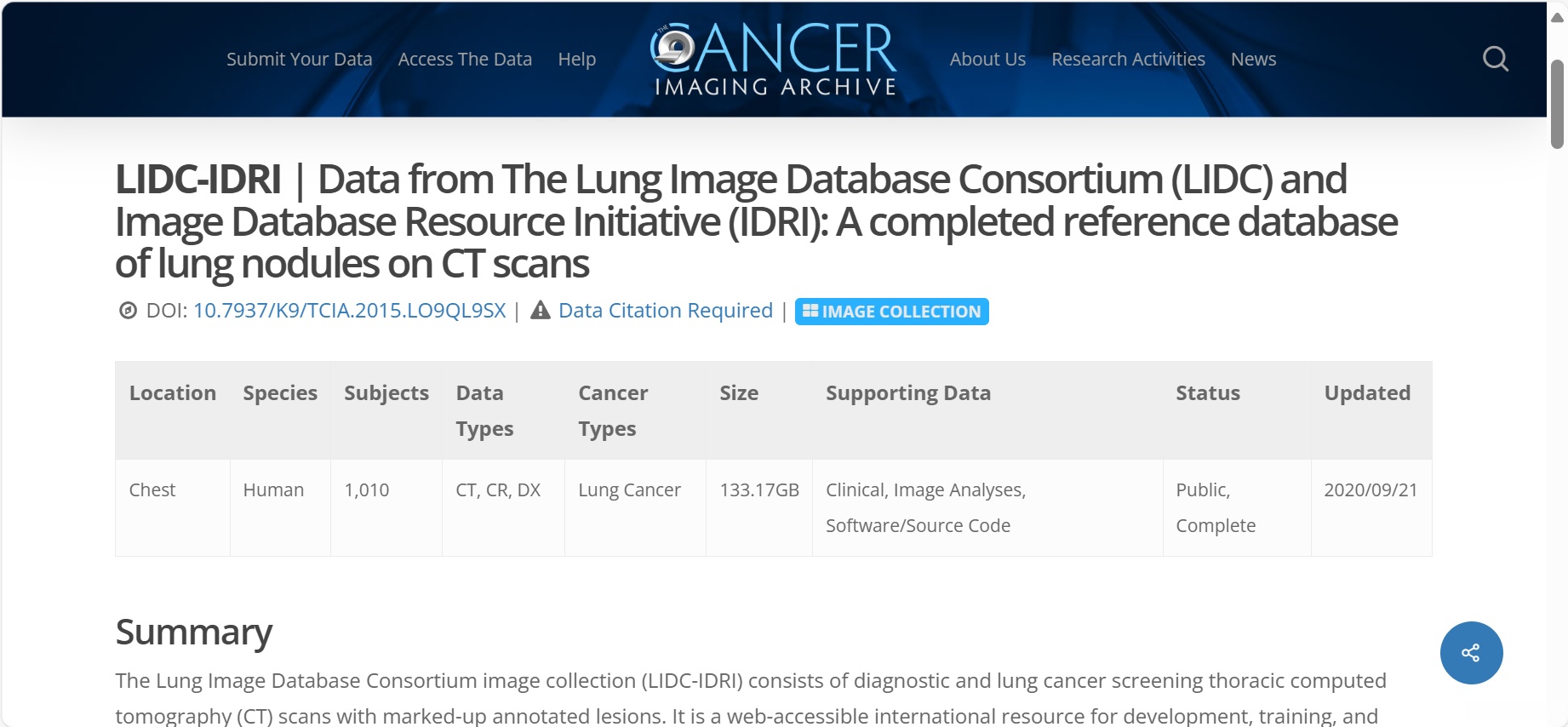Screen dimensions: 1568x727
Task: Click the Supporting Data column header
Action: [908, 393]
